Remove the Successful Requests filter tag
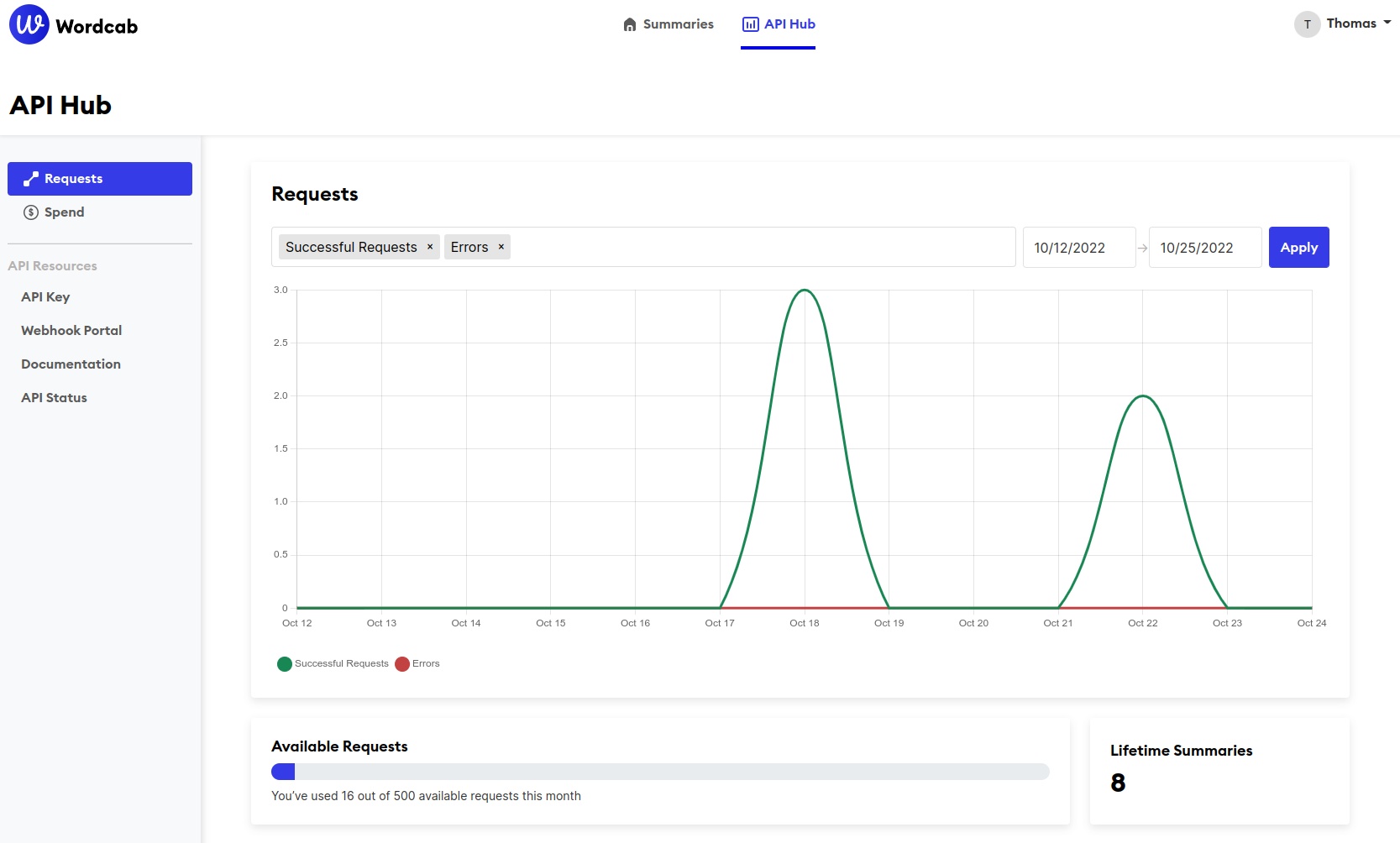The image size is (1400, 843). click(x=430, y=247)
